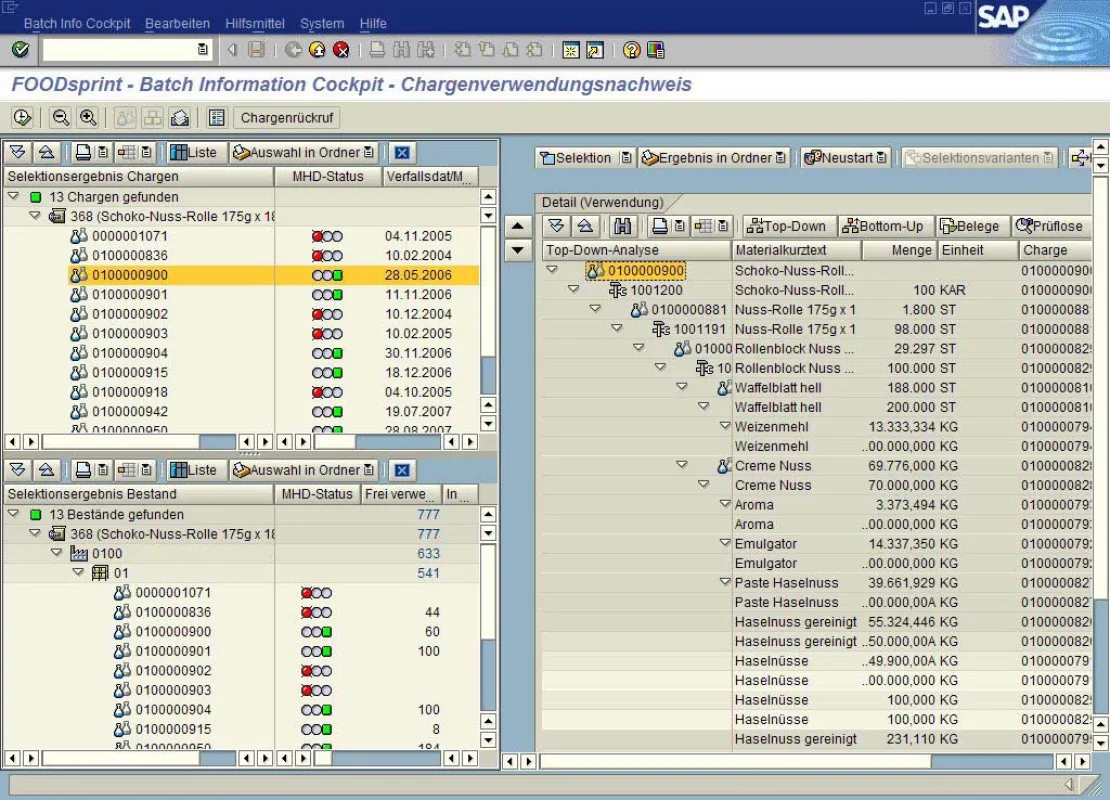Click the Detail panel horizontal scrollbar
1110x800 pixels.
pyautogui.click(x=796, y=761)
